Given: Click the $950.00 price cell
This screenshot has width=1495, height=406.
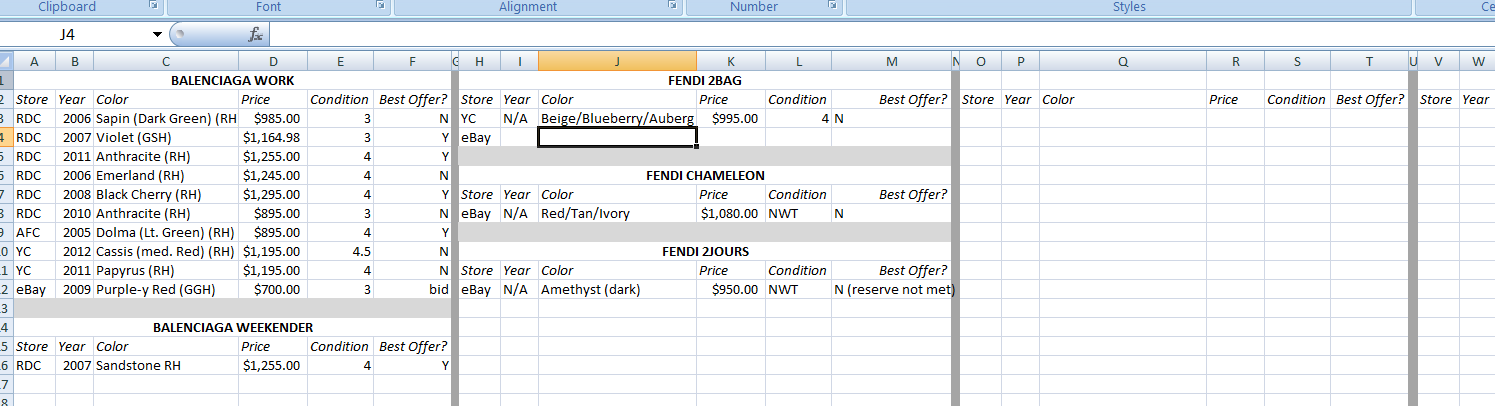Looking at the screenshot, I should [x=730, y=289].
